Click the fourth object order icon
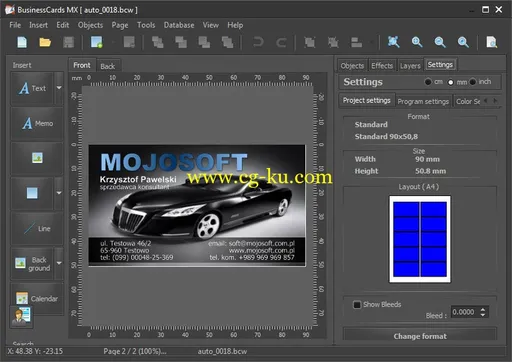Screen dimensions: 512x362 [x=227, y=42]
